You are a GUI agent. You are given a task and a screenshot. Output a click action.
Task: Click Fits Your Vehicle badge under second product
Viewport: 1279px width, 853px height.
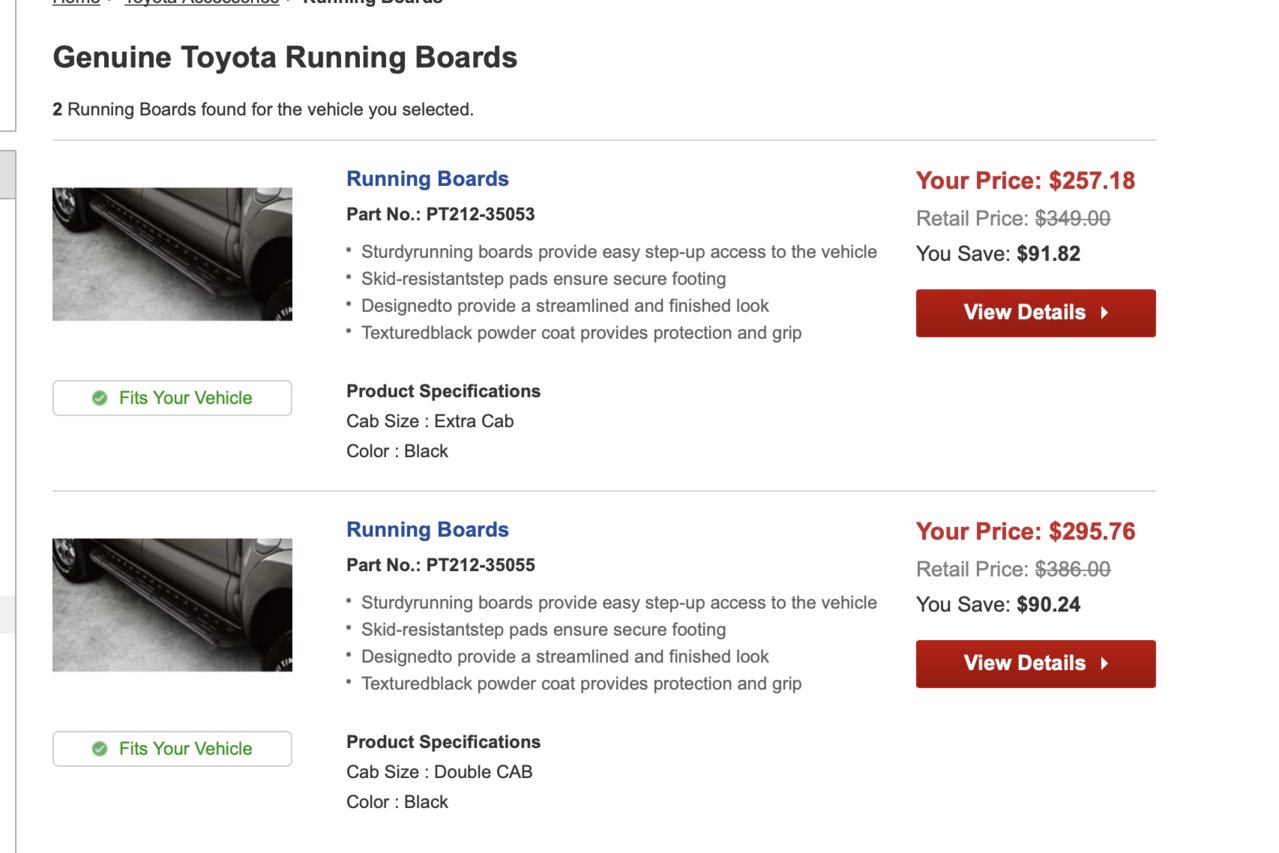[x=172, y=749]
